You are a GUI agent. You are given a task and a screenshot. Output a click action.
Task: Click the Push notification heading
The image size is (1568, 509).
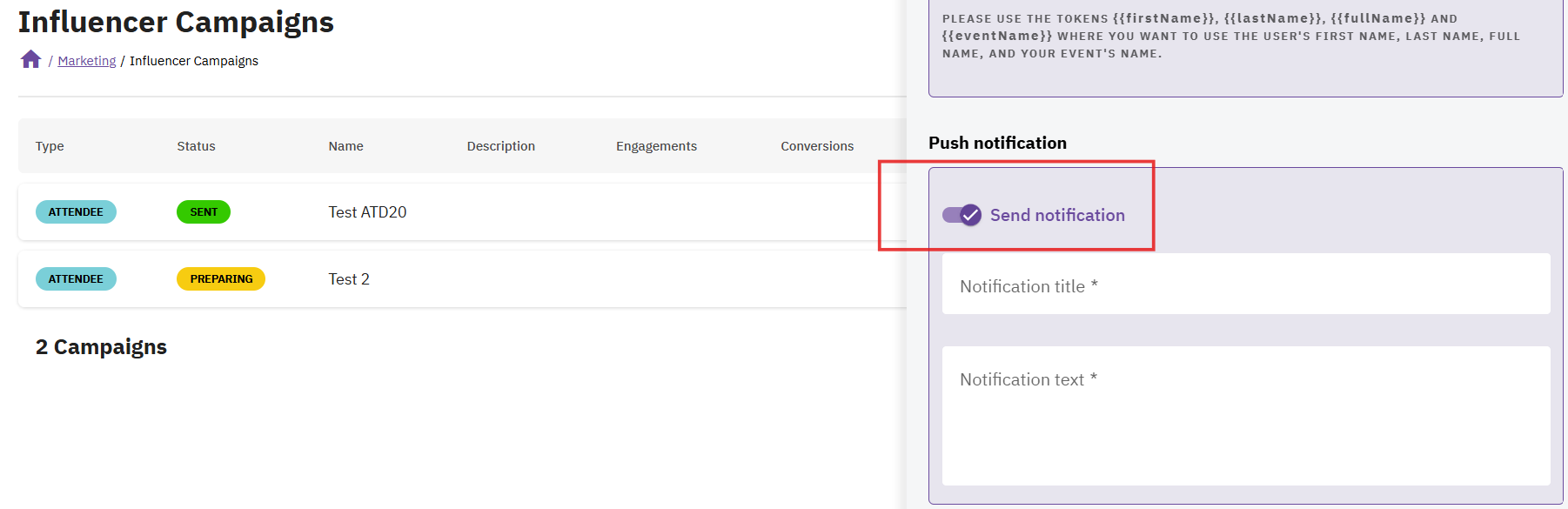pyautogui.click(x=997, y=143)
